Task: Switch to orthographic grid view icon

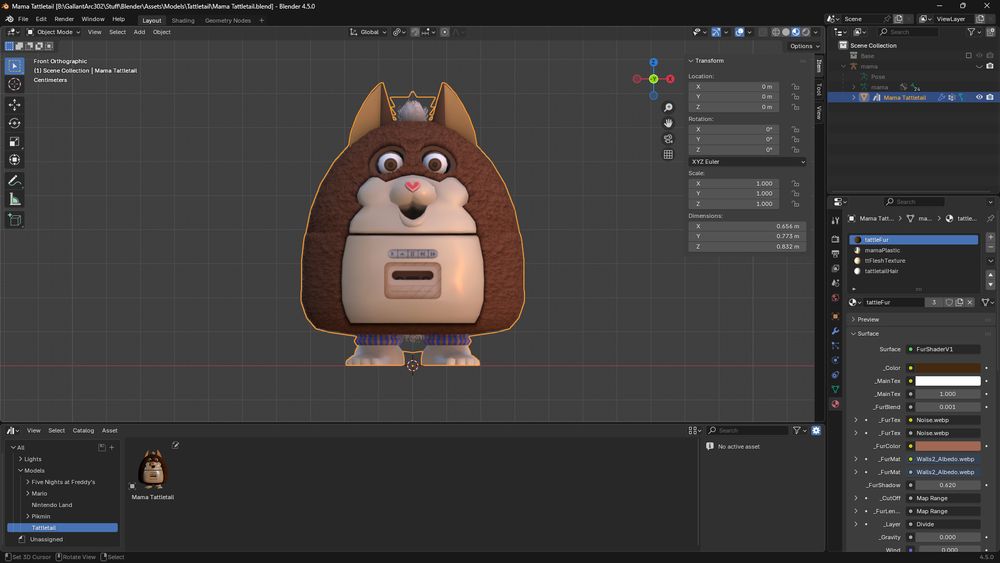Action: pyautogui.click(x=668, y=154)
